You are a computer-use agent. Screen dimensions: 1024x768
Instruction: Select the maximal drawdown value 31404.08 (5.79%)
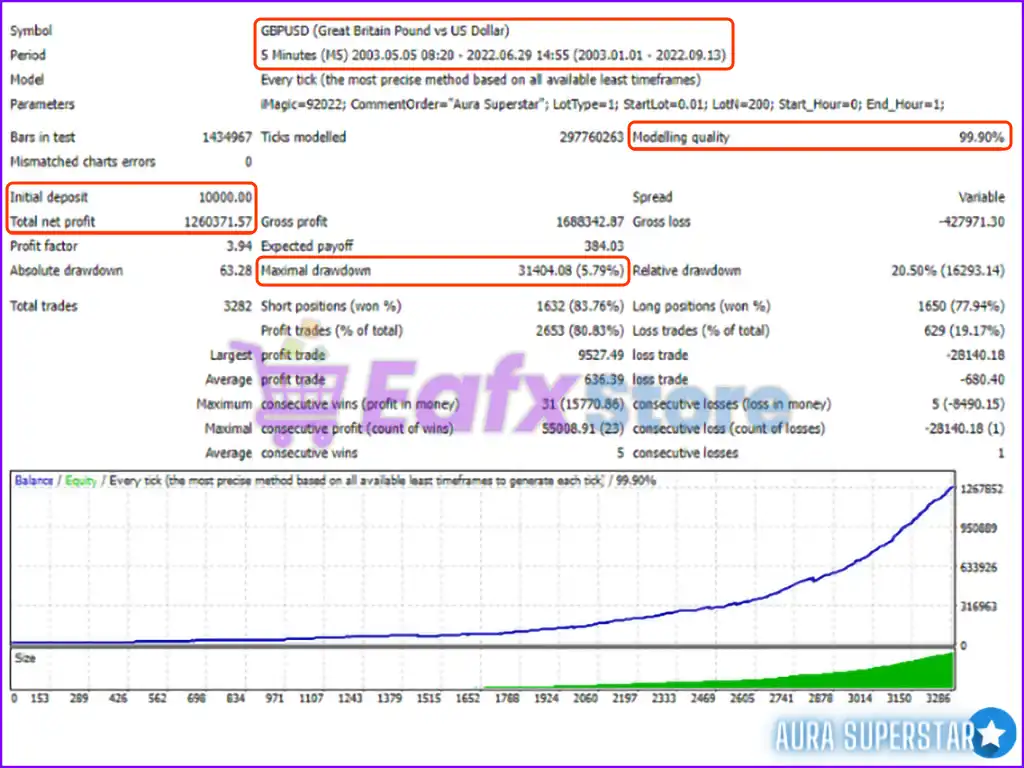click(x=571, y=270)
